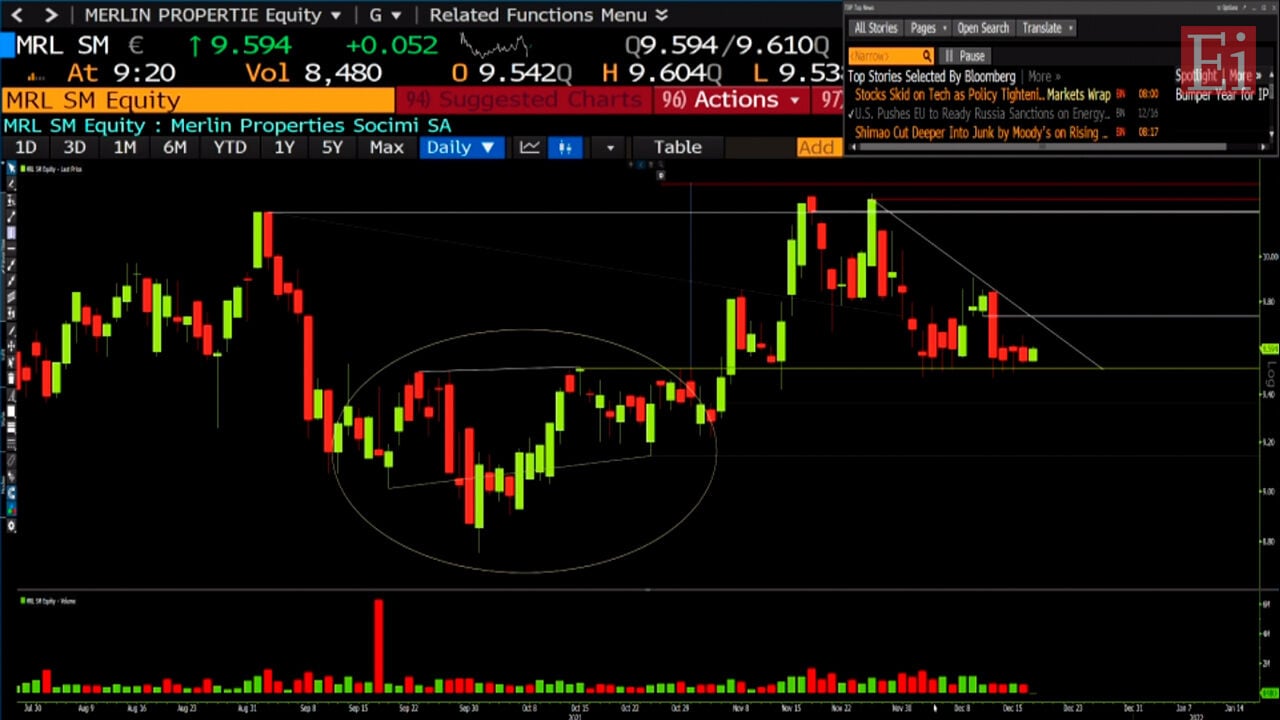1280x720 pixels.
Task: Select the 1D time range
Action: click(x=25, y=147)
